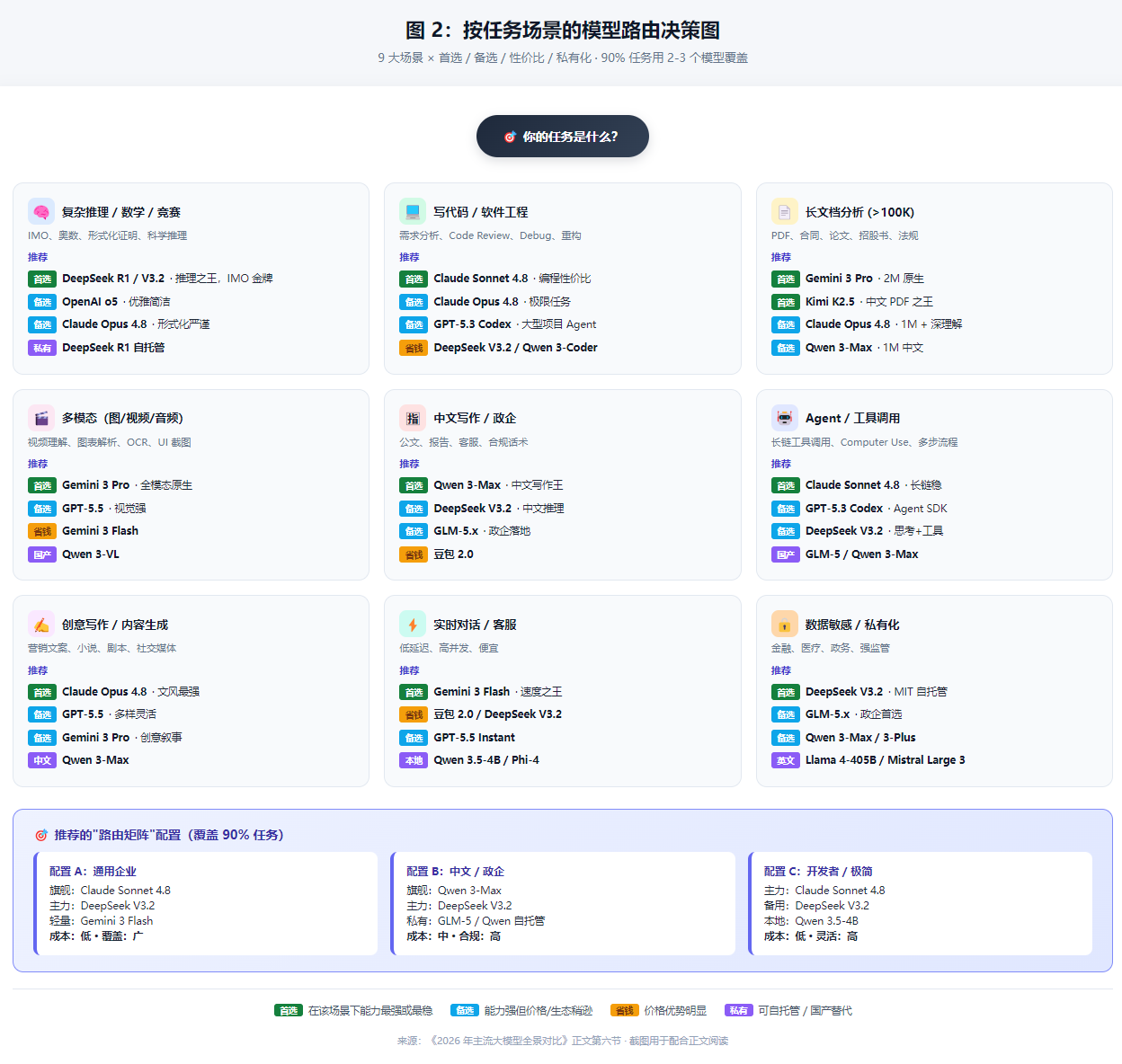Click 本地: Qwen 3.5-4B line in 配置 C
The width and height of the screenshot is (1122, 1064).
tap(811, 921)
